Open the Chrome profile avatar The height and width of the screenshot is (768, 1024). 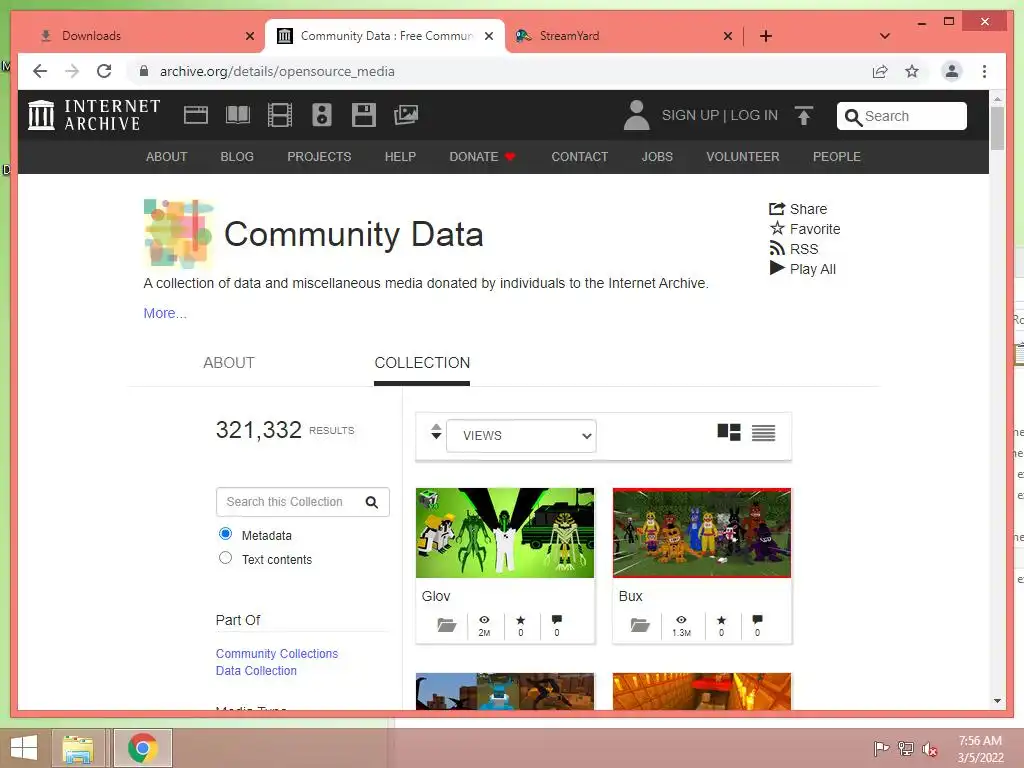952,71
